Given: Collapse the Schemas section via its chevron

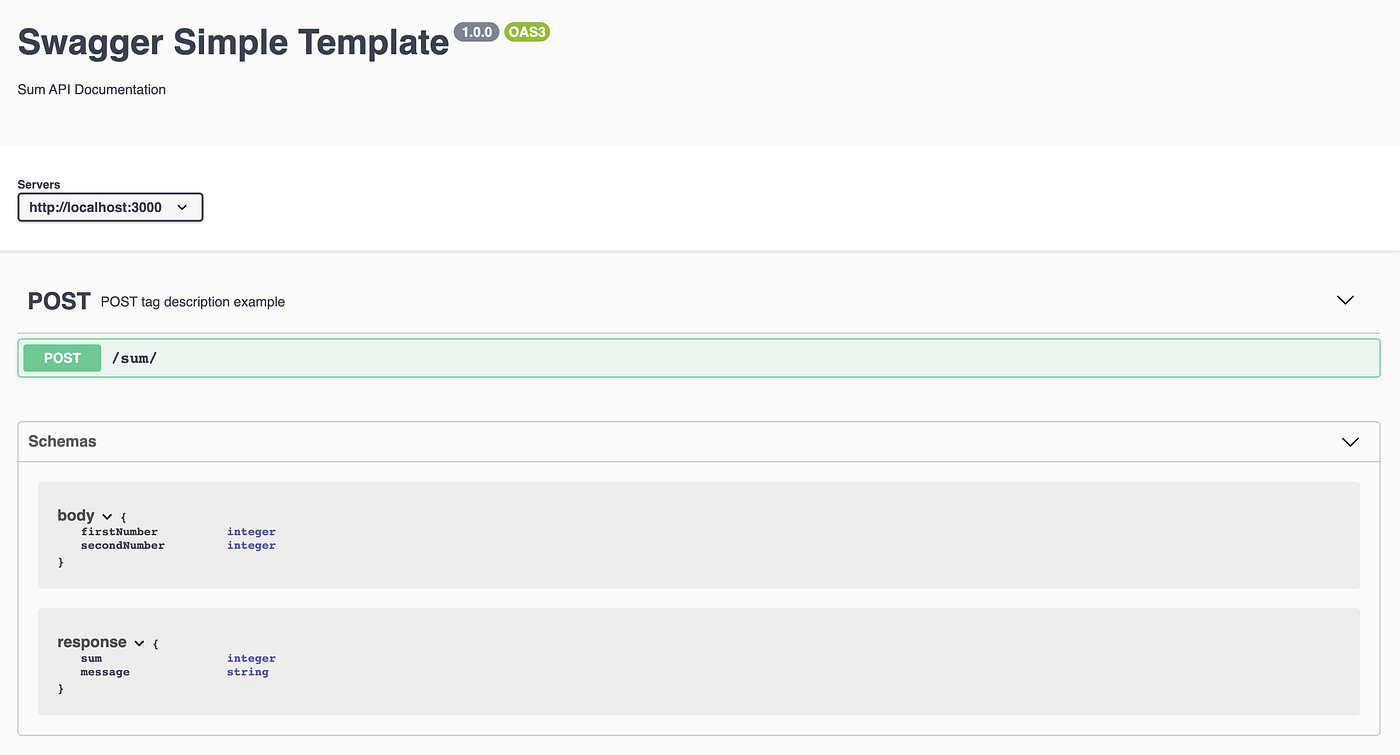Looking at the screenshot, I should (x=1350, y=441).
